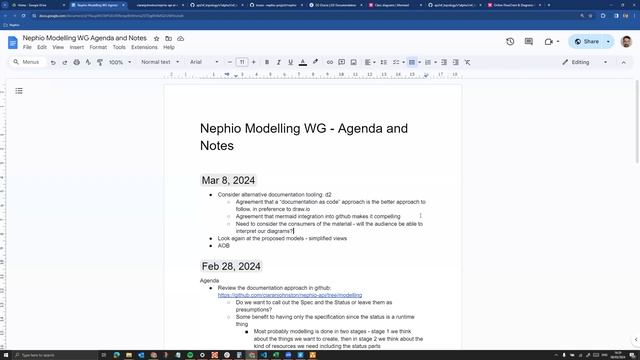Follow the github.com modelling link
This screenshot has width=640, height=360.
tap(289, 295)
